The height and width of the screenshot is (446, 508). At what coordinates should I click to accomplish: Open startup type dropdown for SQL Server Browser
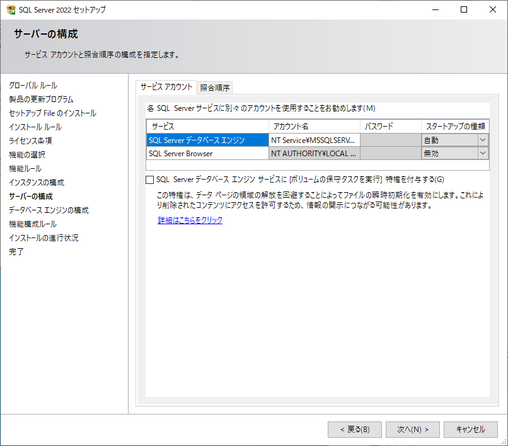point(483,153)
